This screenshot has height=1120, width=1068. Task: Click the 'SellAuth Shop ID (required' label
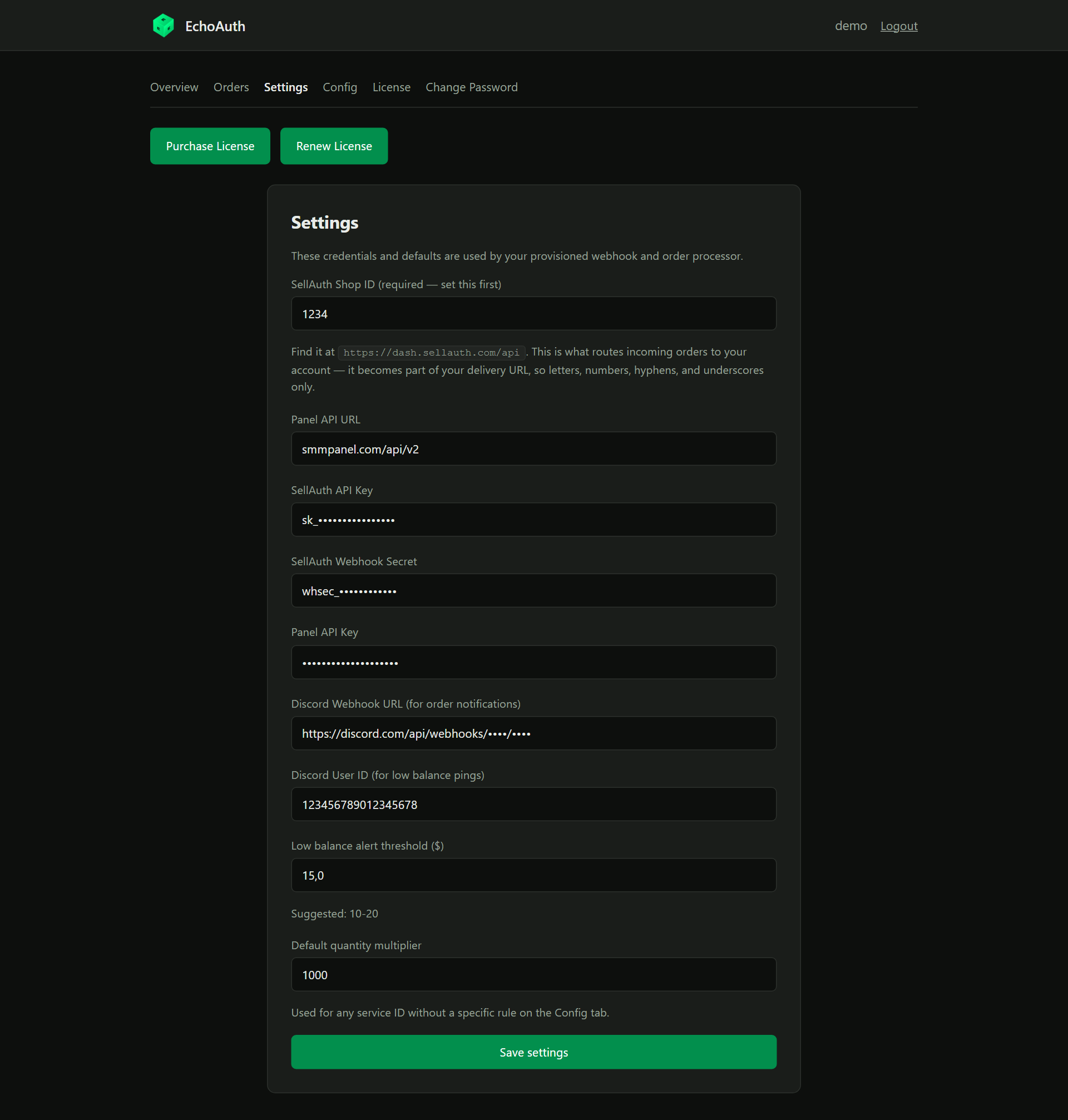pyautogui.click(x=396, y=284)
